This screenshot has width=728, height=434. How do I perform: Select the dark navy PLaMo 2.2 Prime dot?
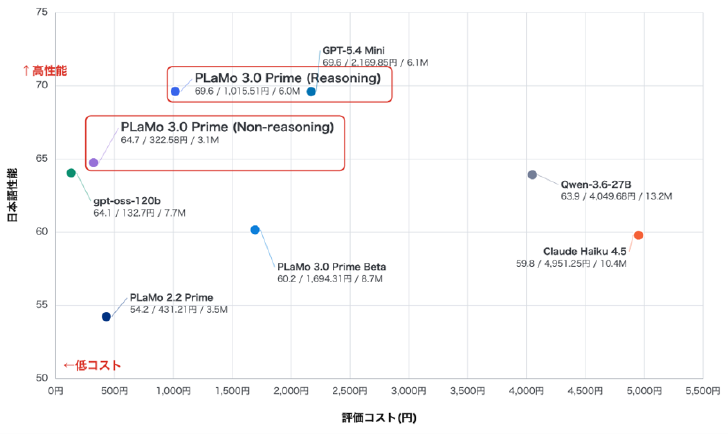[106, 317]
